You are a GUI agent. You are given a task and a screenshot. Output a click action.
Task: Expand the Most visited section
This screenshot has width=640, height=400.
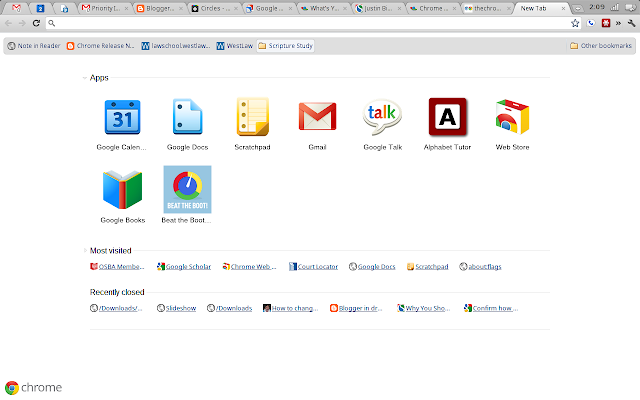[x=84, y=251]
